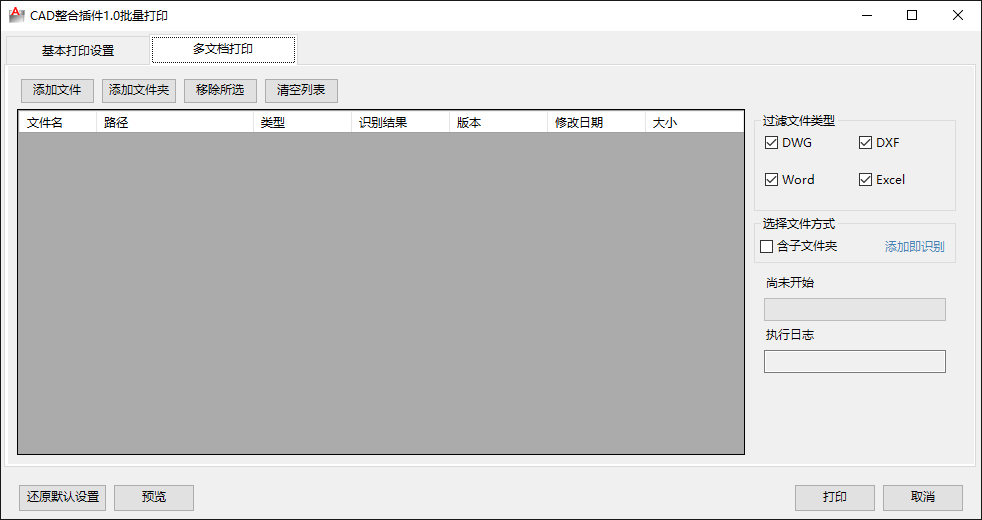Click the 大小 column header
982x520 pixels.
coord(694,122)
